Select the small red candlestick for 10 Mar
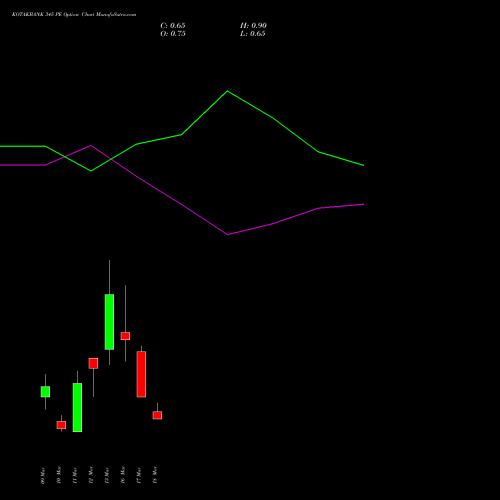Viewport: 500px width, 500px height. click(61, 425)
